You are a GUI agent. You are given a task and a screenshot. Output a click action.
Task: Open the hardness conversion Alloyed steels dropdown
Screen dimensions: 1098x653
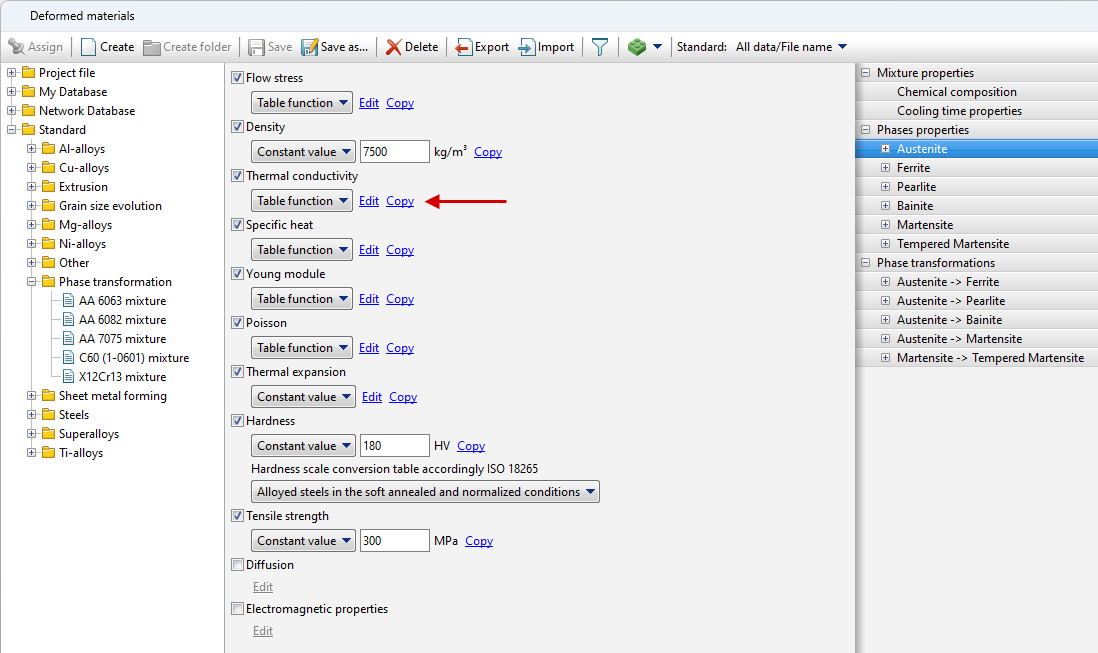point(425,492)
